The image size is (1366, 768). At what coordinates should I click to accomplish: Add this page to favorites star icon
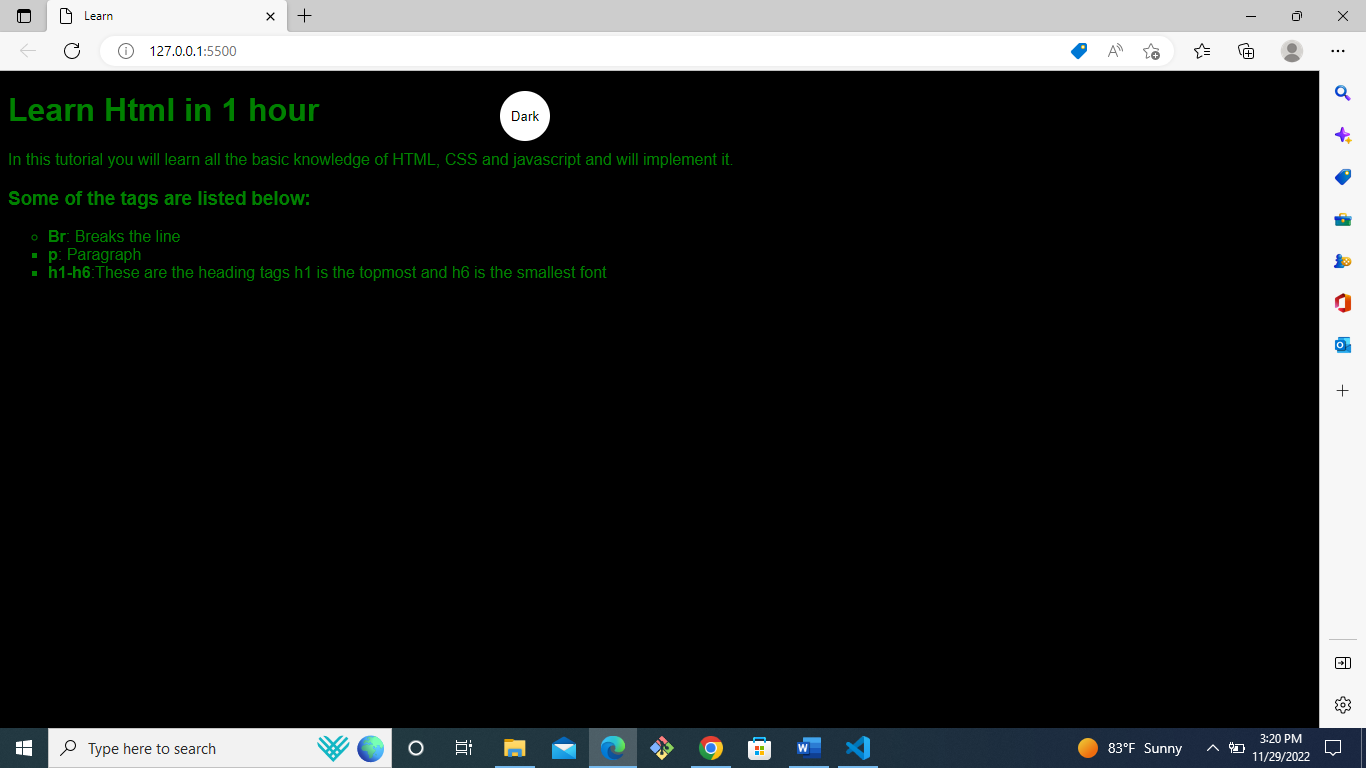(1151, 51)
